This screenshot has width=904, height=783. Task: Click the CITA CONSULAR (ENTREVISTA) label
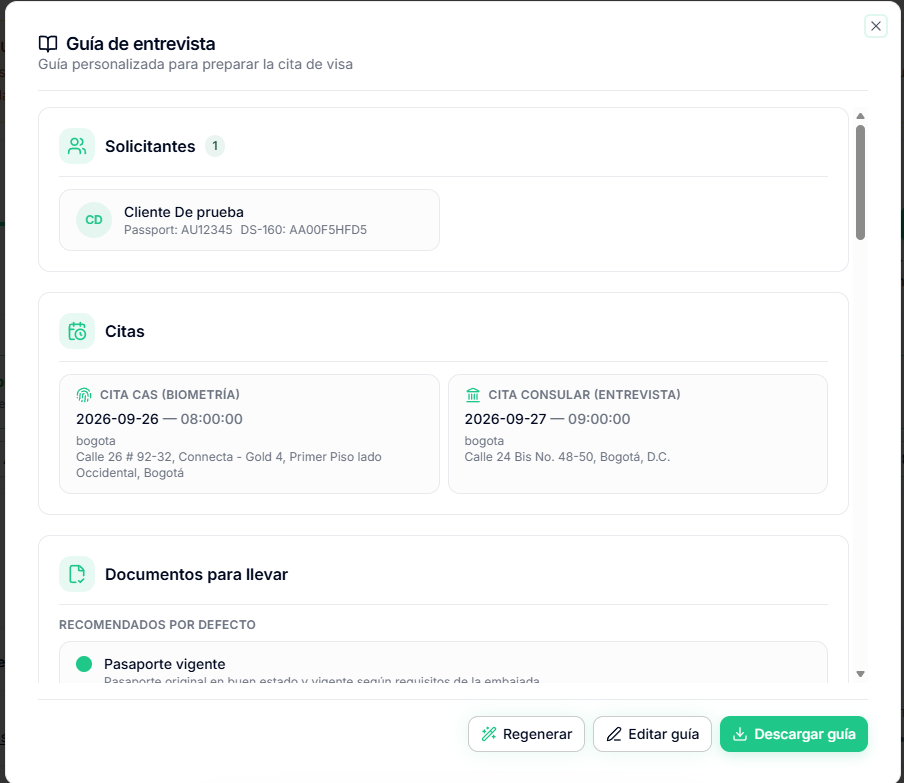[x=585, y=395]
